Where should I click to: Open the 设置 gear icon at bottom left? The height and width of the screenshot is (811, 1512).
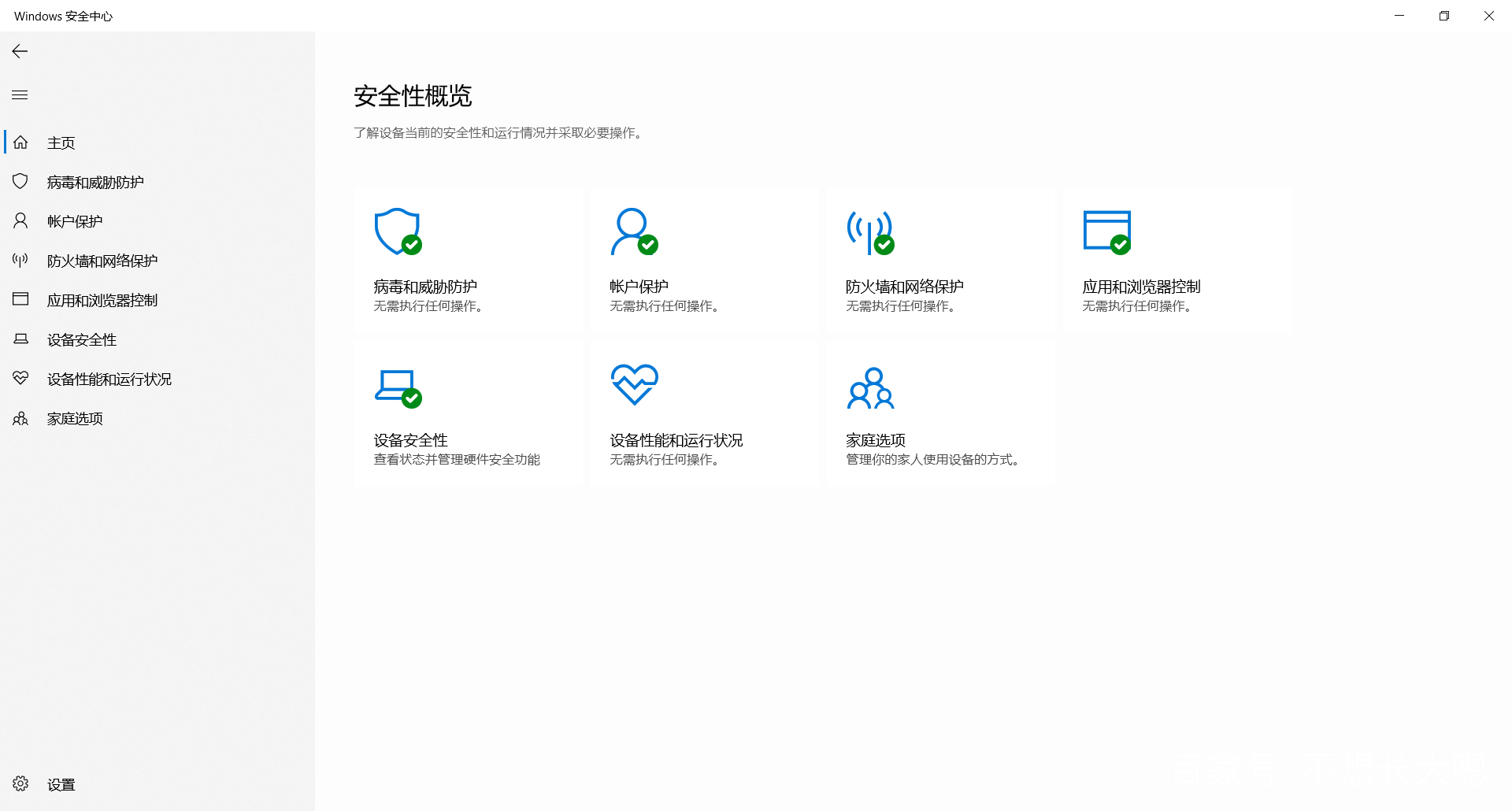22,783
